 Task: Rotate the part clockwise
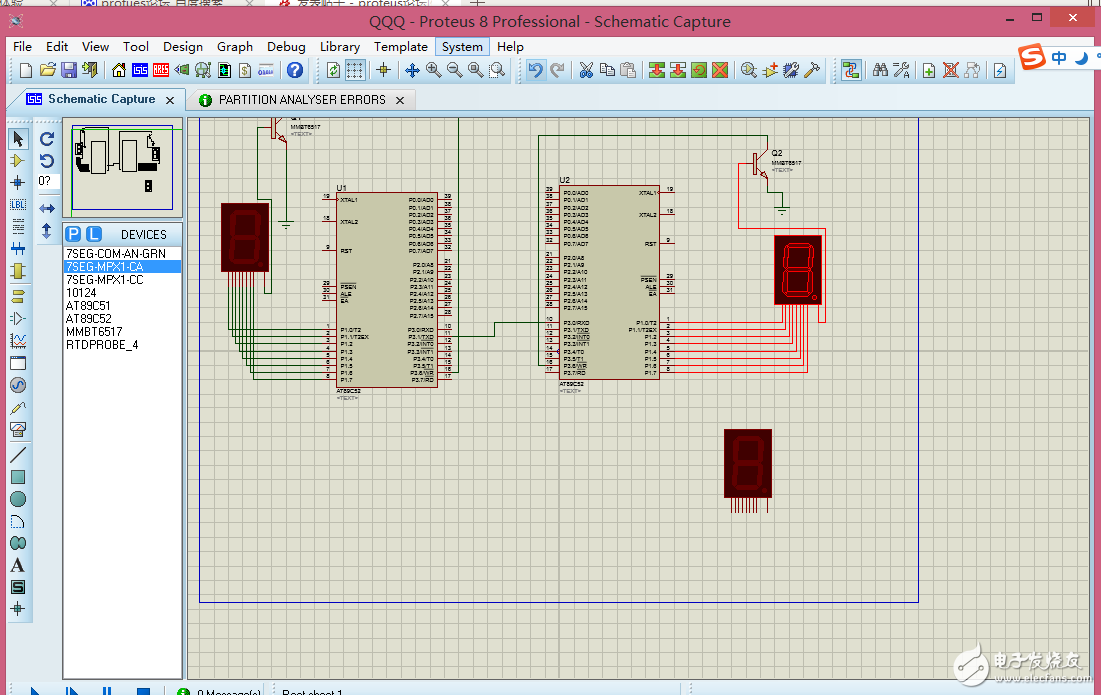[47, 139]
